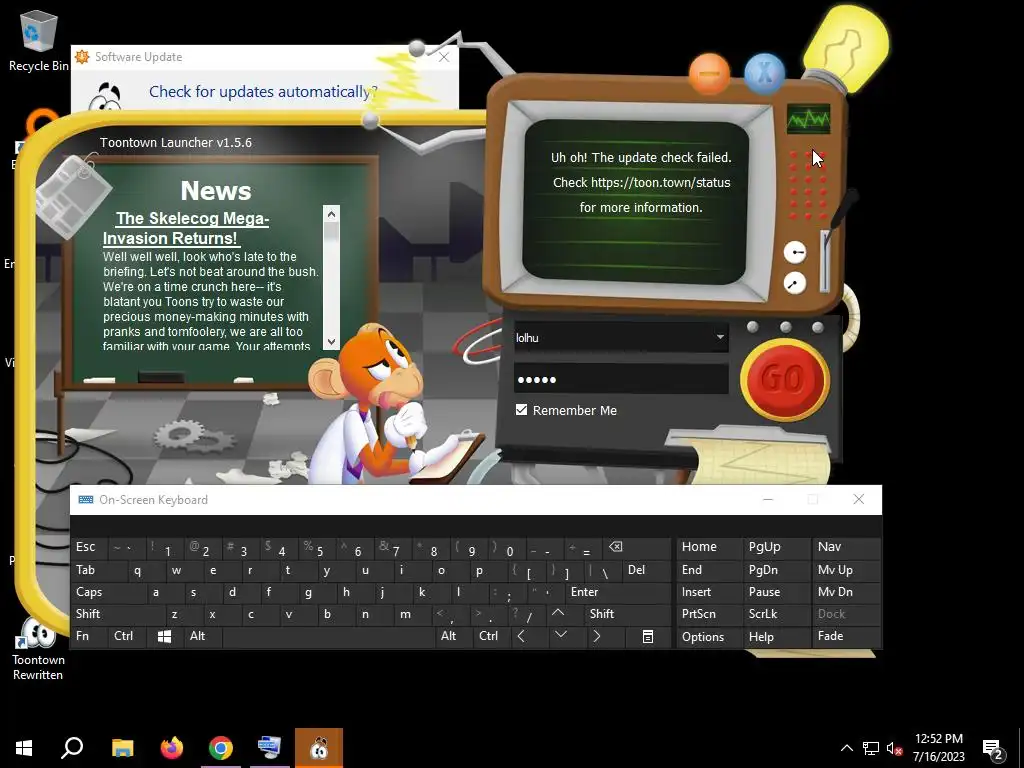Screen dimensions: 1024x768
Task: Click the password input field
Action: 621,379
